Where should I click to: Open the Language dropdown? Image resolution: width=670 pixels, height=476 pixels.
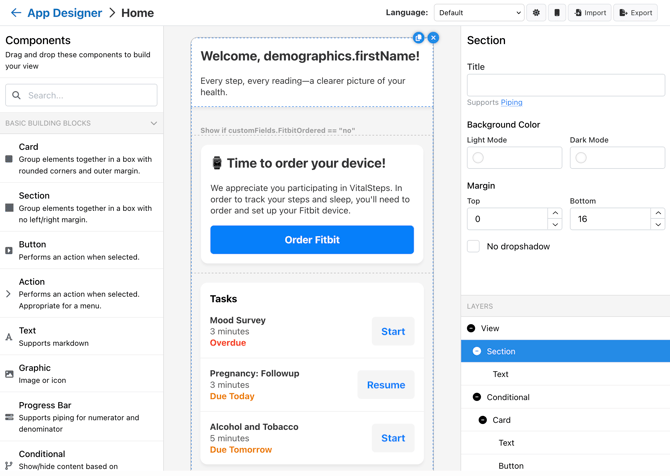[x=479, y=13]
